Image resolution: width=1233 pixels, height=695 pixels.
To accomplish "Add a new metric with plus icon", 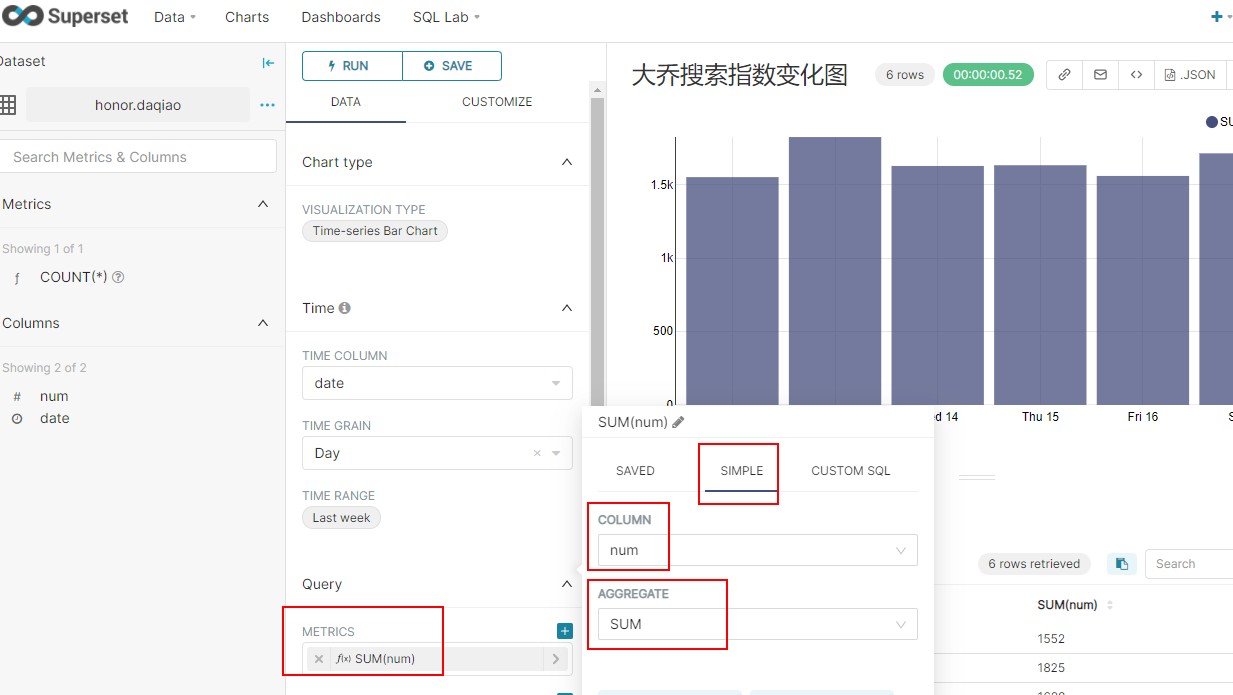I will point(565,631).
